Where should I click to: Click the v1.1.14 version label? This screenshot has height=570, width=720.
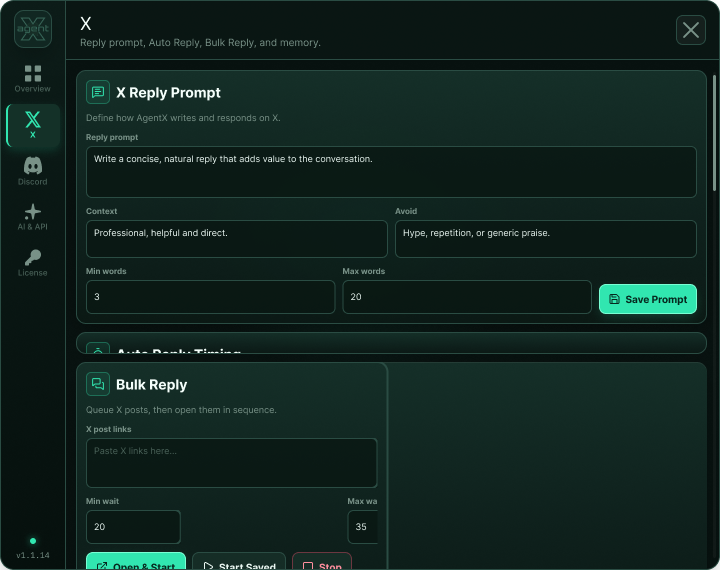point(33,555)
